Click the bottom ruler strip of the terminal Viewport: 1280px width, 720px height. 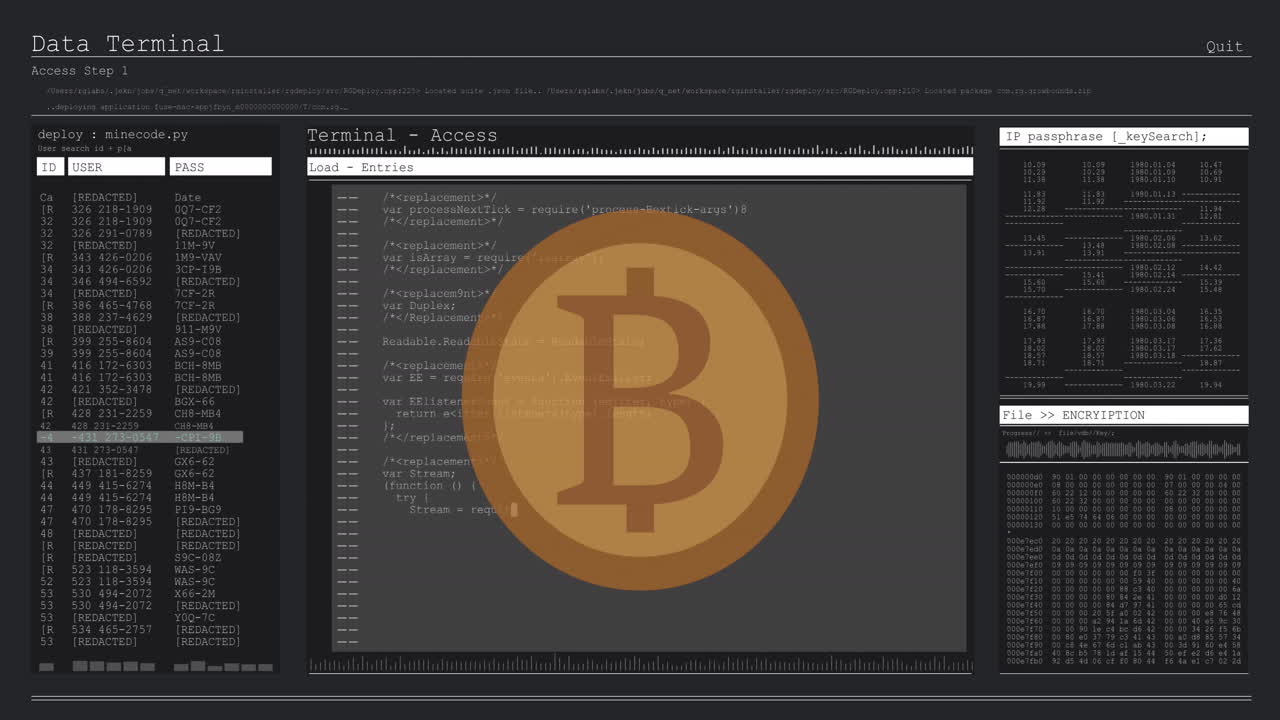coord(640,664)
